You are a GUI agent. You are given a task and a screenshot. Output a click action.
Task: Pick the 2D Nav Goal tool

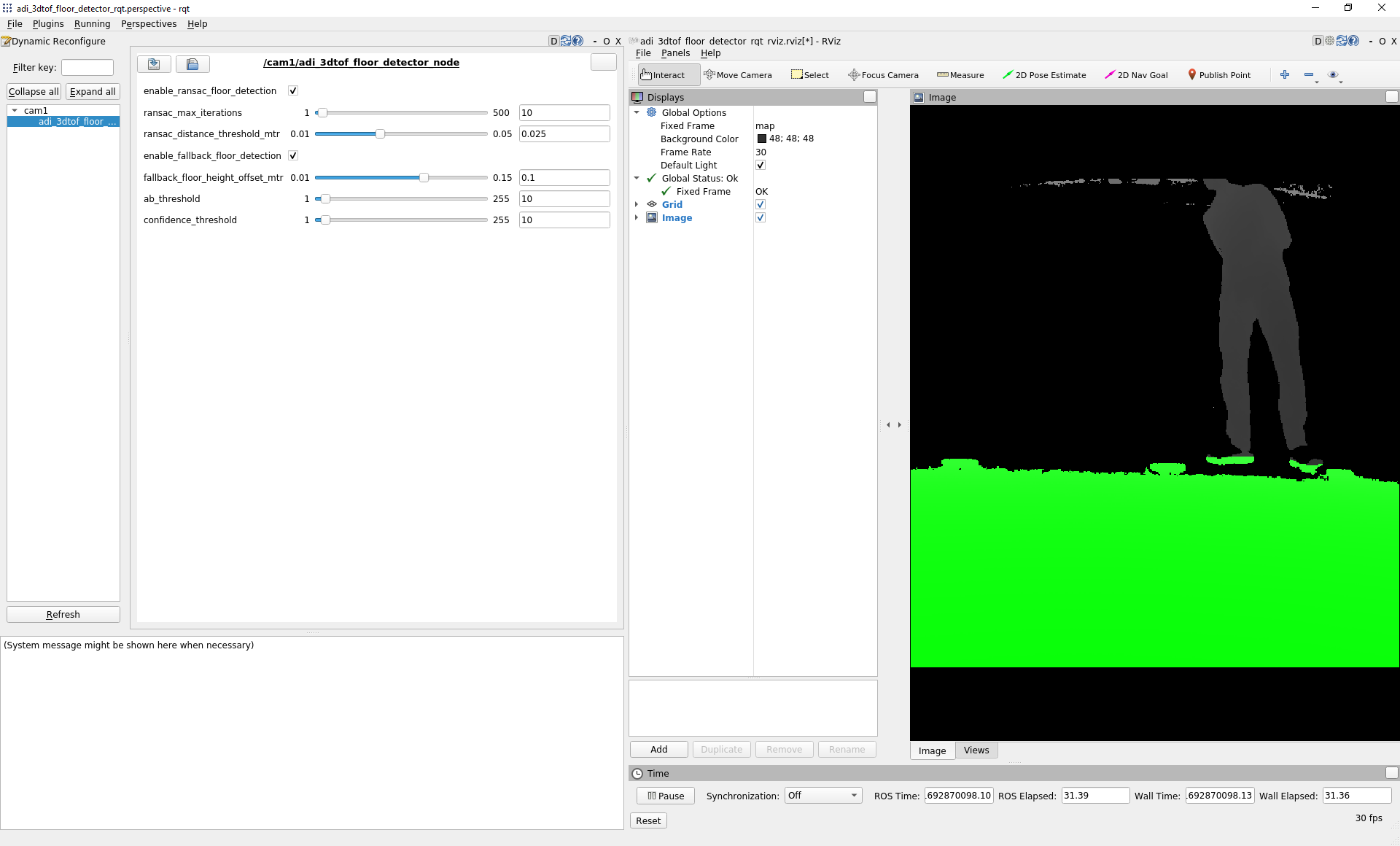coord(1136,75)
